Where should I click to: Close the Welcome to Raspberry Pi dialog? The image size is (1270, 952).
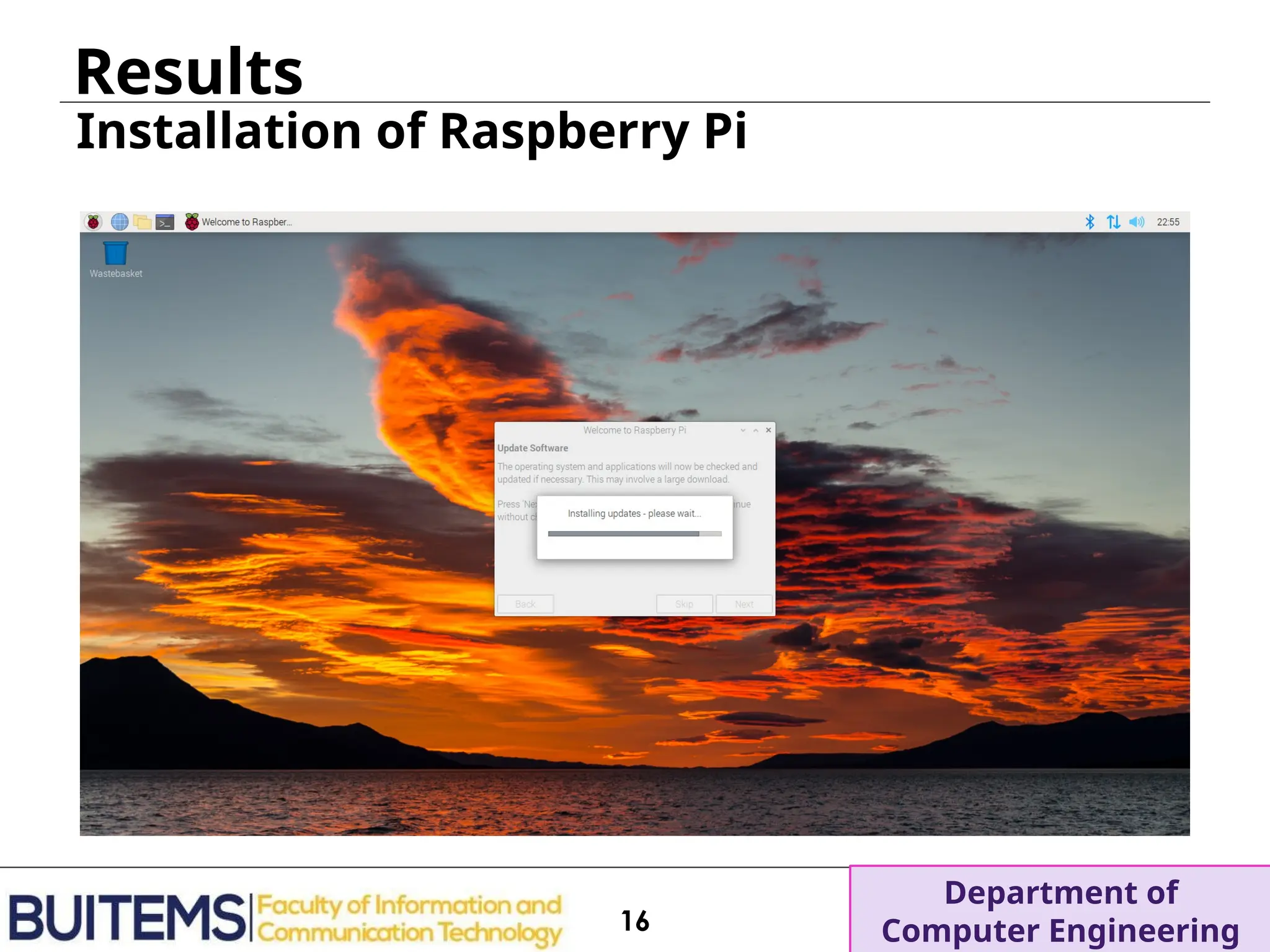(768, 430)
